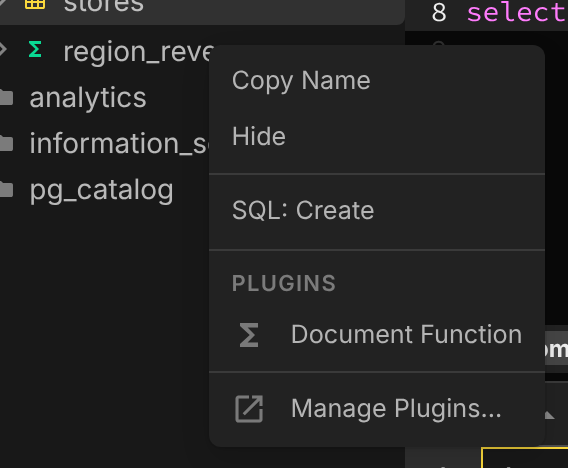Viewport: 568px width, 468px height.
Task: Click line number 8 in the editor gutter
Action: pos(439,13)
